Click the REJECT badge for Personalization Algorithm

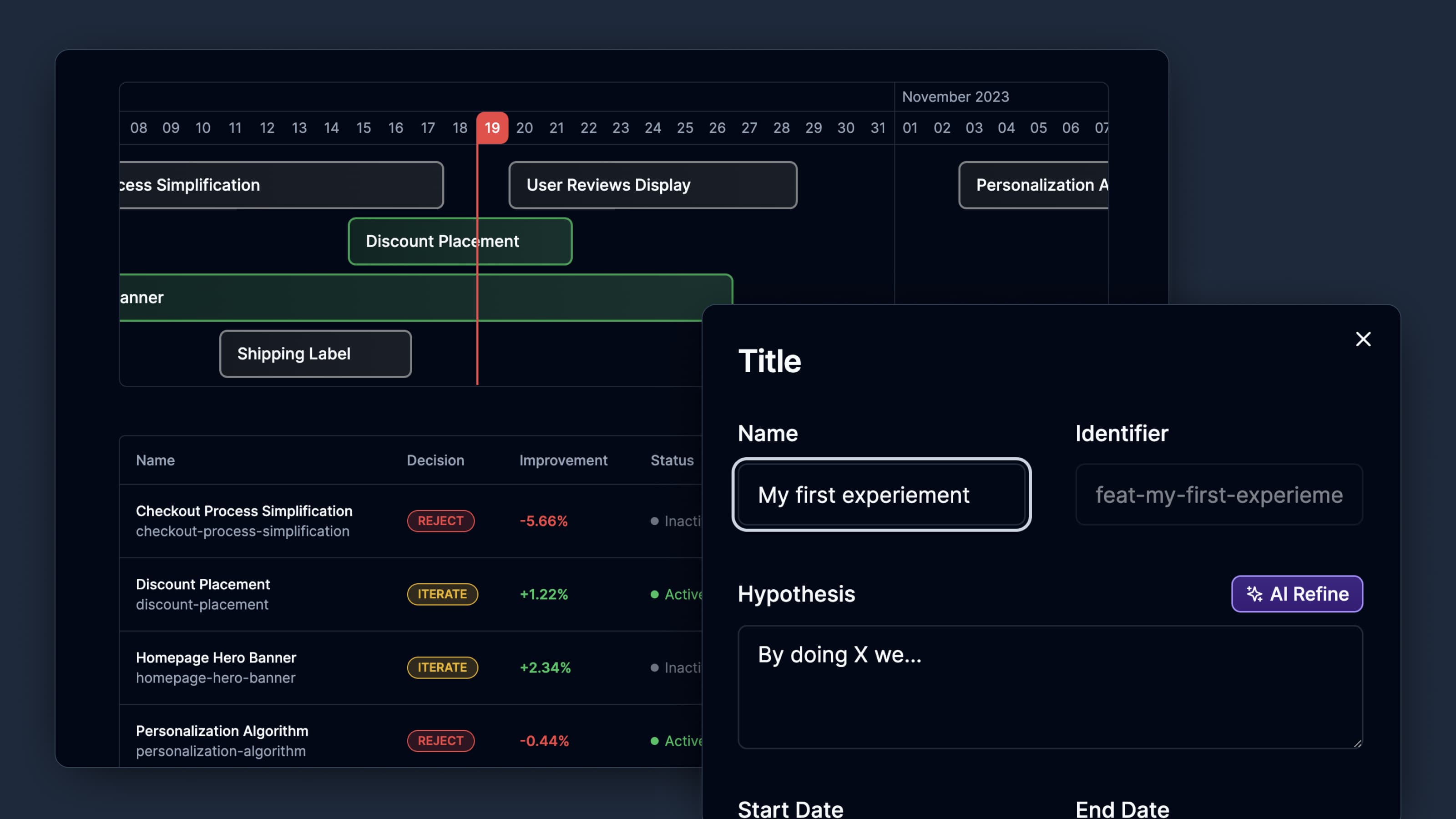440,740
